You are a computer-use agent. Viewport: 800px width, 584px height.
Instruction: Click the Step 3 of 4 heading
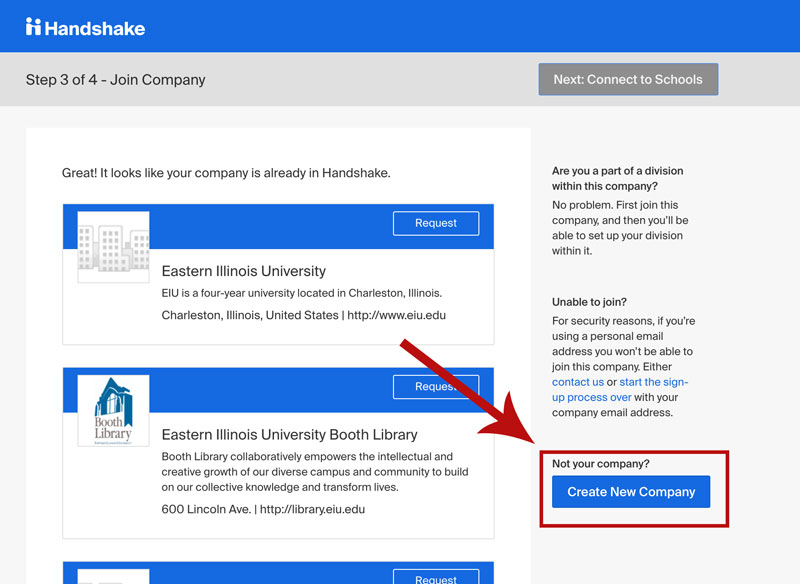point(115,80)
